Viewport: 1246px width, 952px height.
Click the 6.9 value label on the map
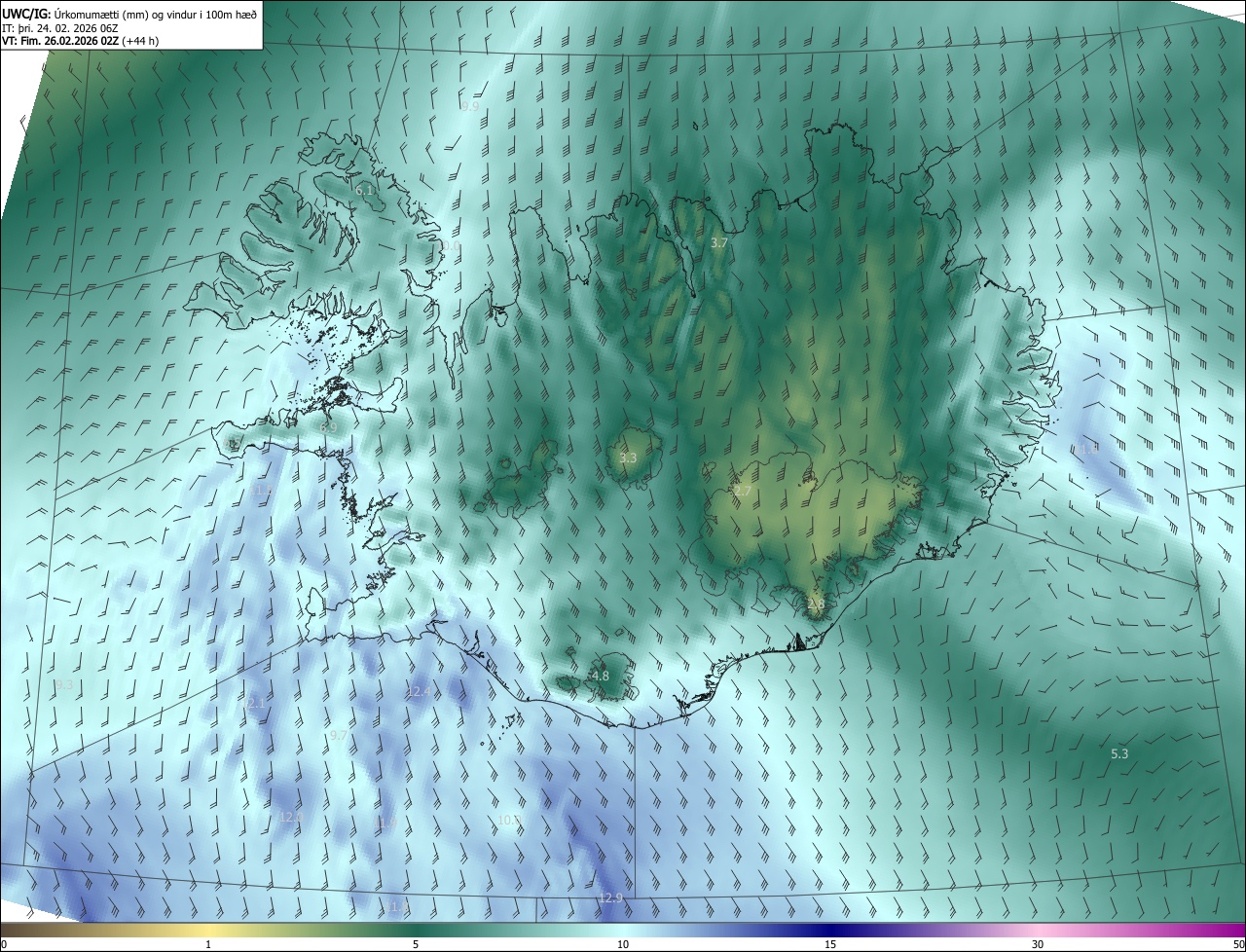click(x=328, y=426)
